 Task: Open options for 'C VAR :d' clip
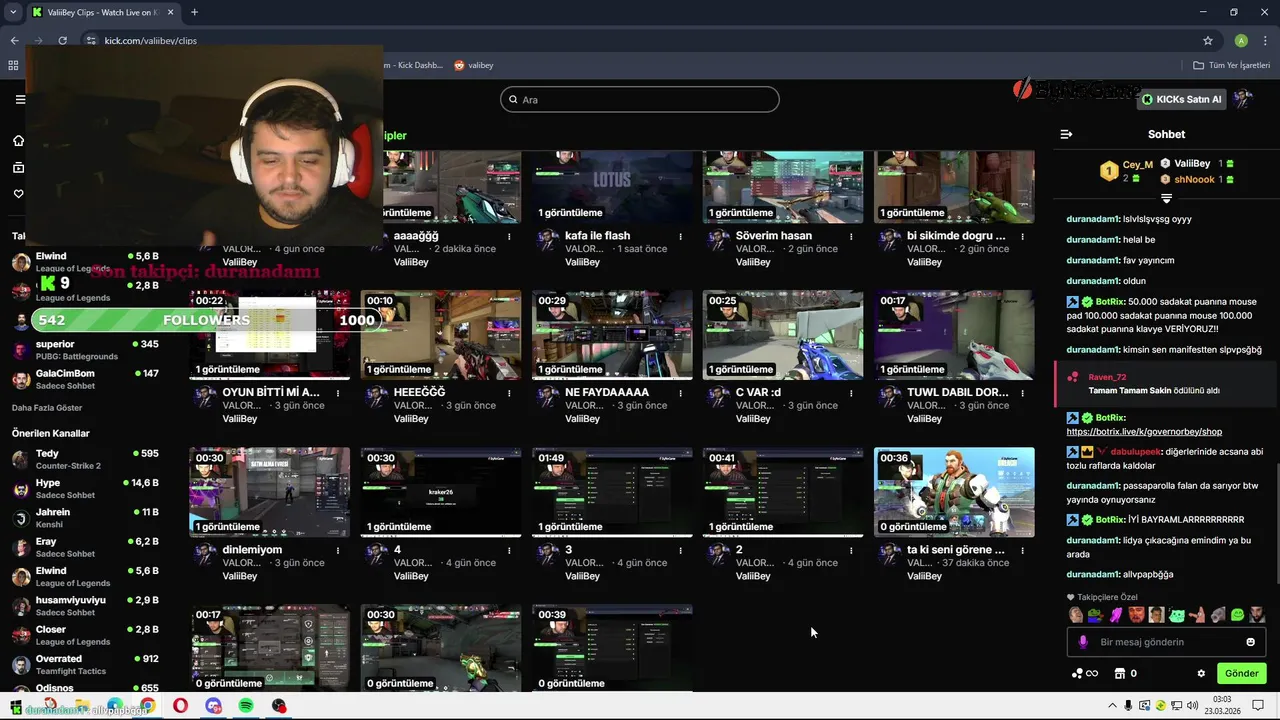click(x=851, y=394)
